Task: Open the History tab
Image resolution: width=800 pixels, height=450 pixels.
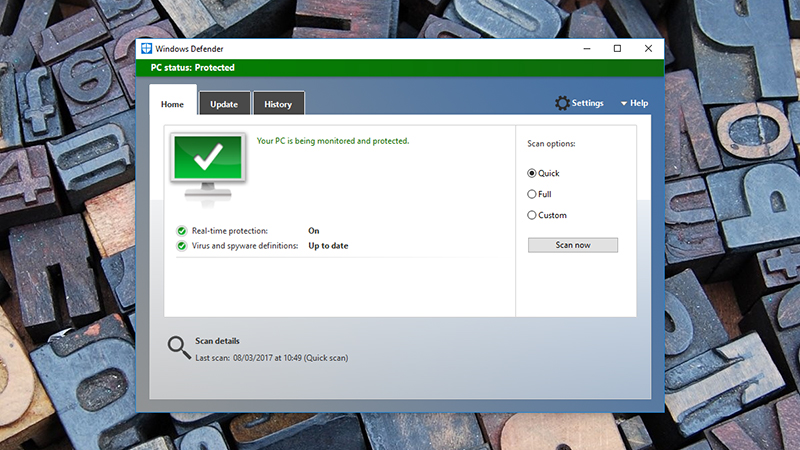Action: click(278, 104)
